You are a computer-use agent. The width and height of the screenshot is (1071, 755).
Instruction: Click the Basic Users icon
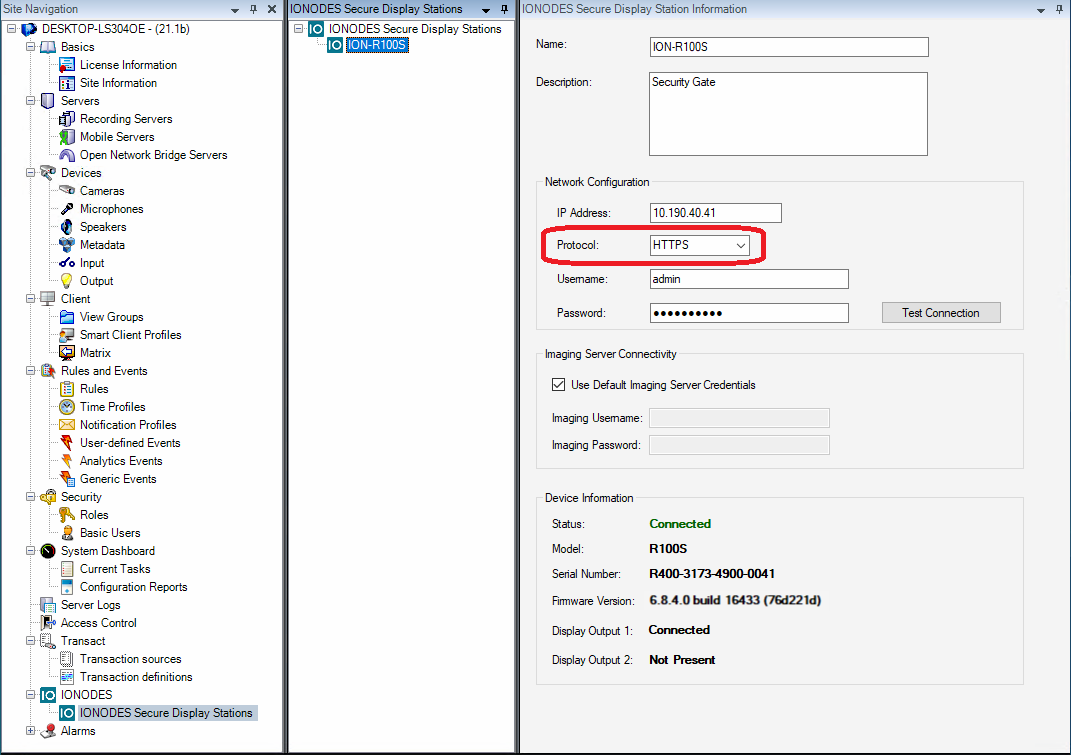point(67,533)
